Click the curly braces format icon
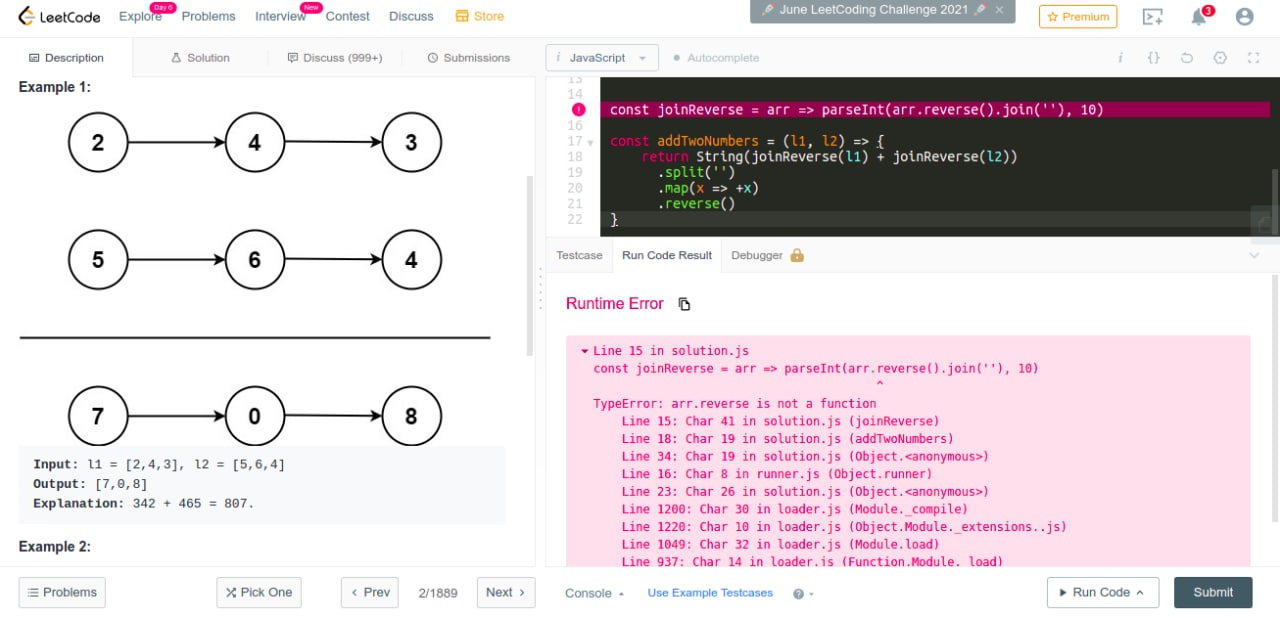 click(x=1153, y=58)
